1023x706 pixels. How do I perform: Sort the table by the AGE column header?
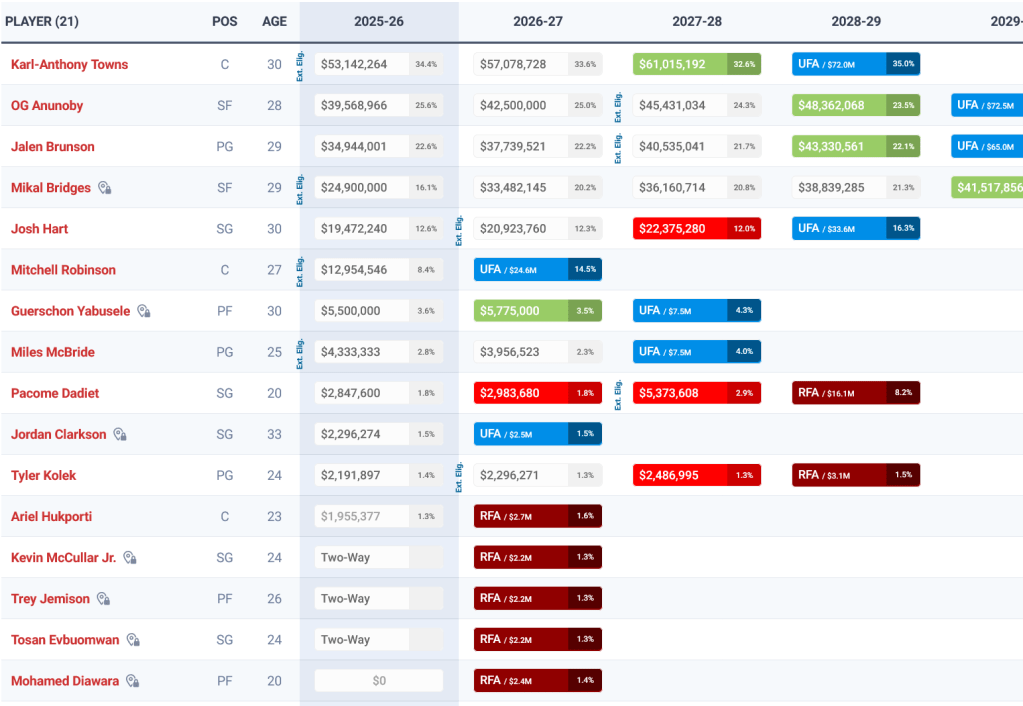(x=274, y=21)
